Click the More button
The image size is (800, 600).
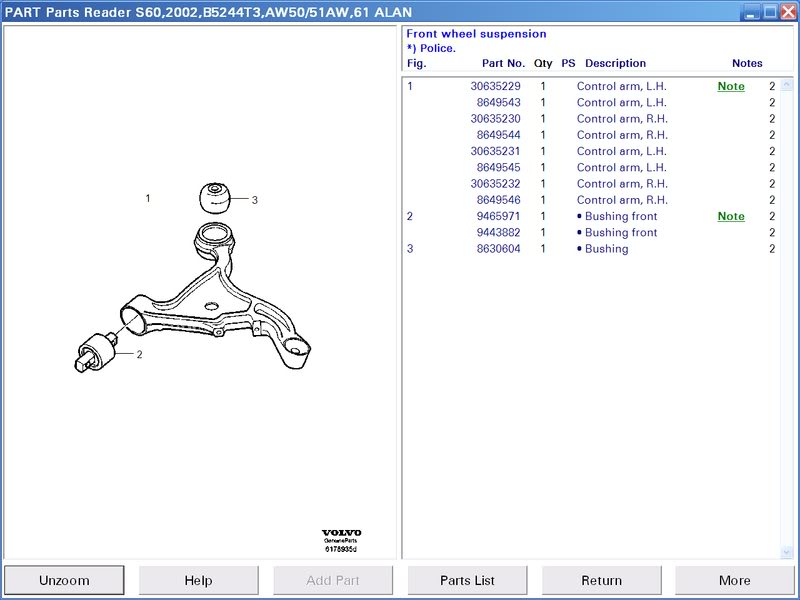pyautogui.click(x=735, y=580)
